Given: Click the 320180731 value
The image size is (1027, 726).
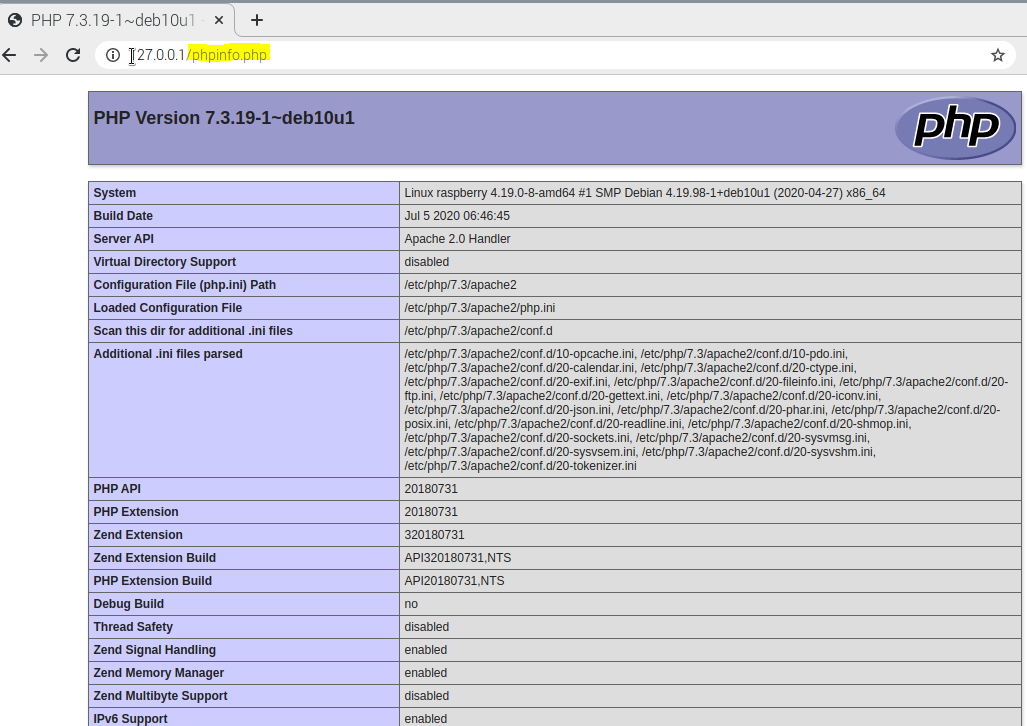Looking at the screenshot, I should [434, 535].
